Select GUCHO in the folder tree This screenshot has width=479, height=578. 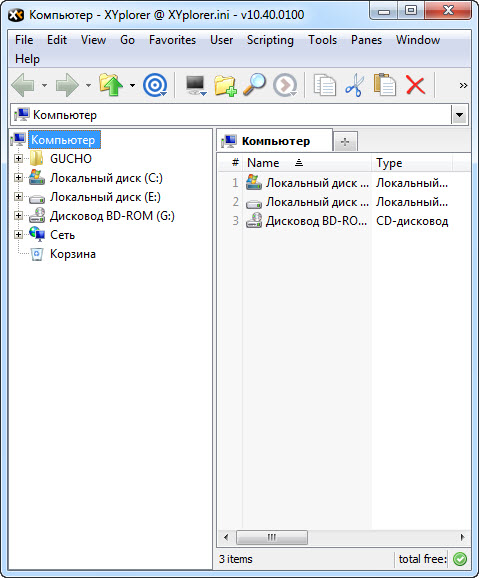pyautogui.click(x=71, y=159)
